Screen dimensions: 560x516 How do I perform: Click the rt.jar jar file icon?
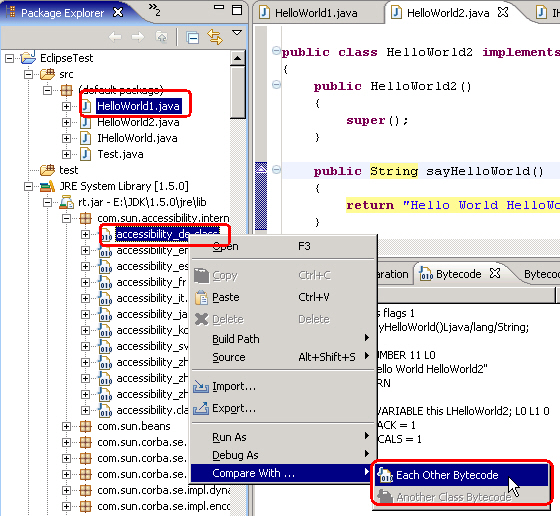66,202
